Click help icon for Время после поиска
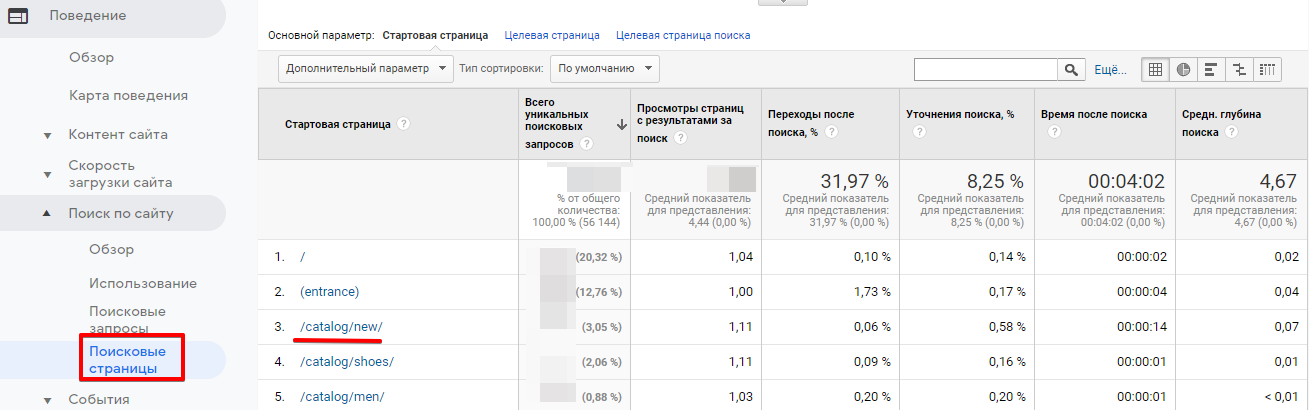Viewport: 1309px width, 410px height. 1046,131
